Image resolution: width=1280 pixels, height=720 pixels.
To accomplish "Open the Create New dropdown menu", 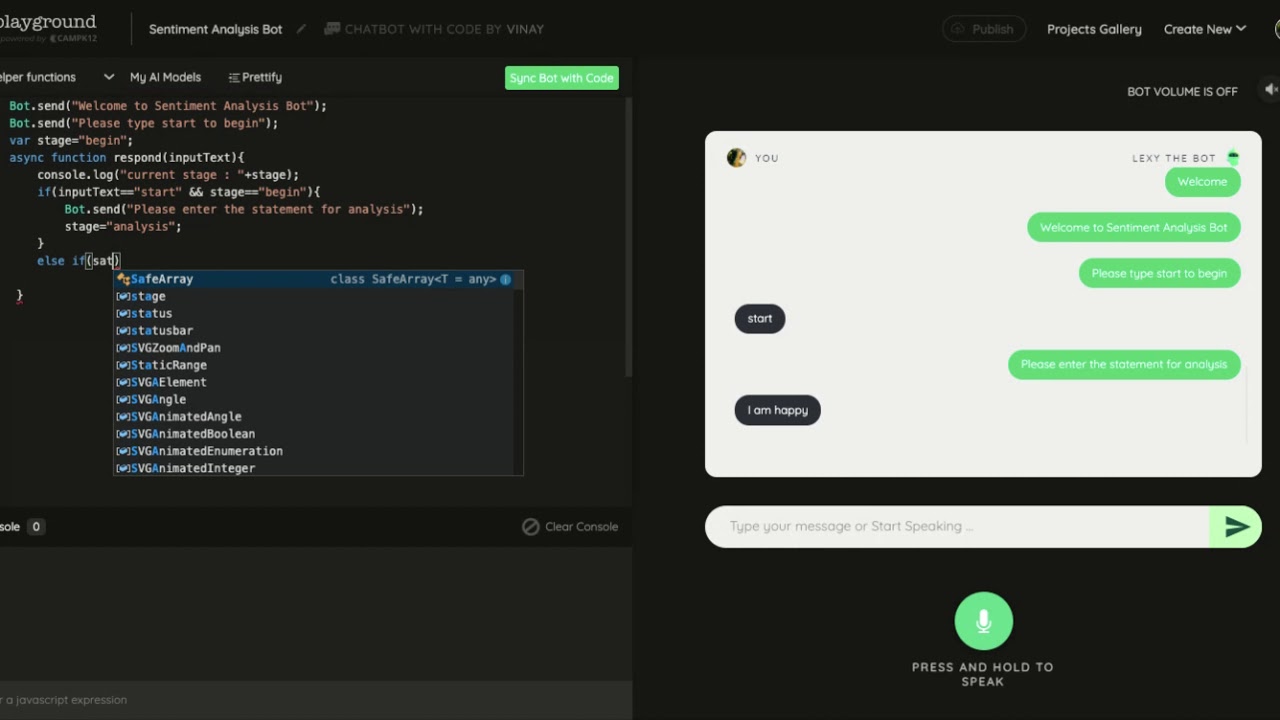I will 1204,29.
